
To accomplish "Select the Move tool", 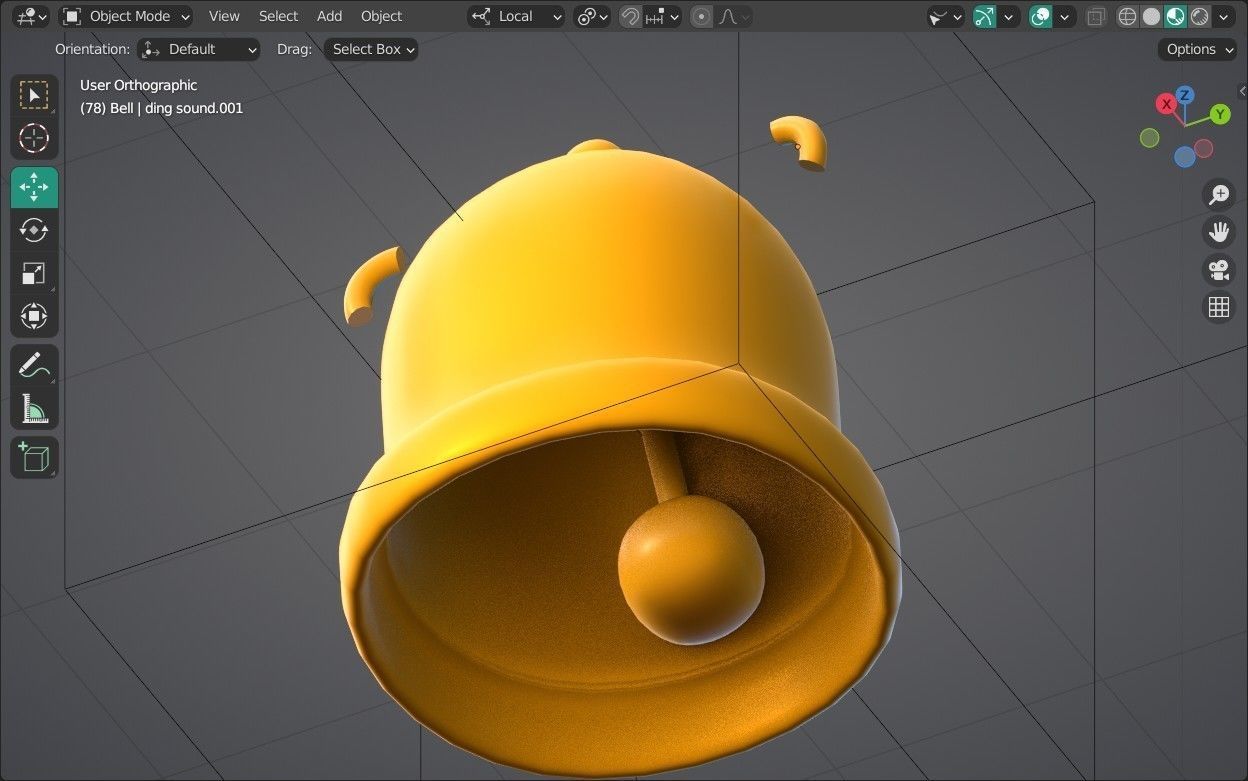I will click(34, 187).
